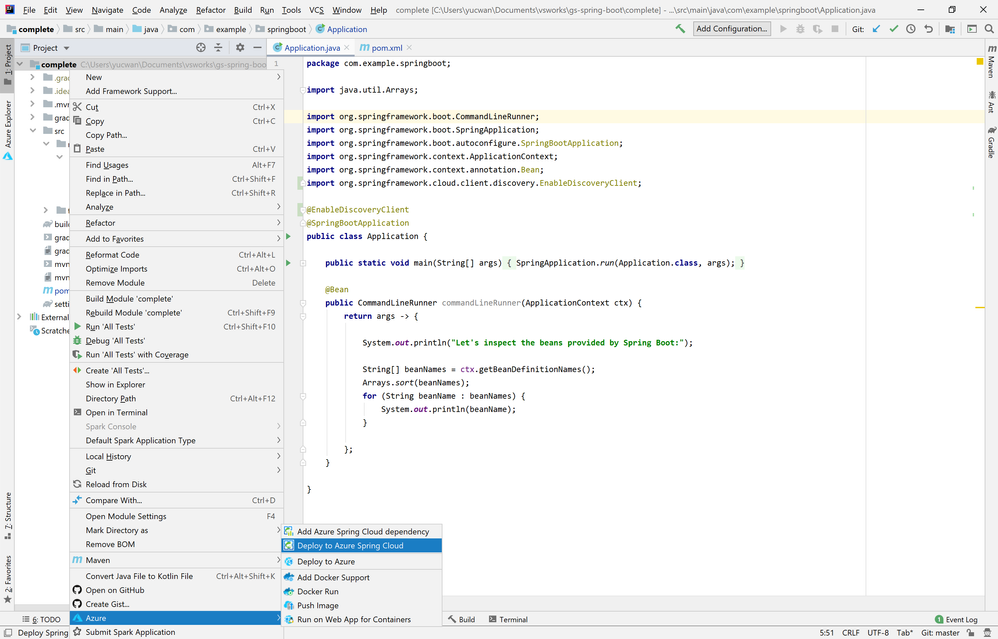Click the run gutter icon beside main method

(x=288, y=263)
